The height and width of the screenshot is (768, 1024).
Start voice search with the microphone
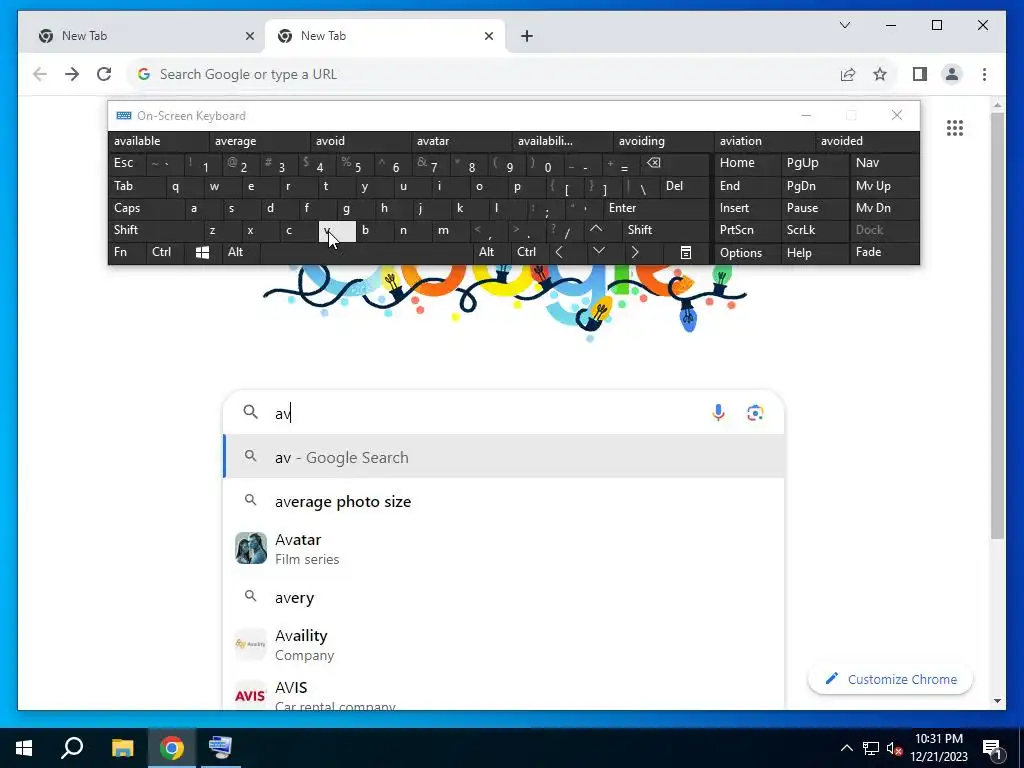[718, 413]
